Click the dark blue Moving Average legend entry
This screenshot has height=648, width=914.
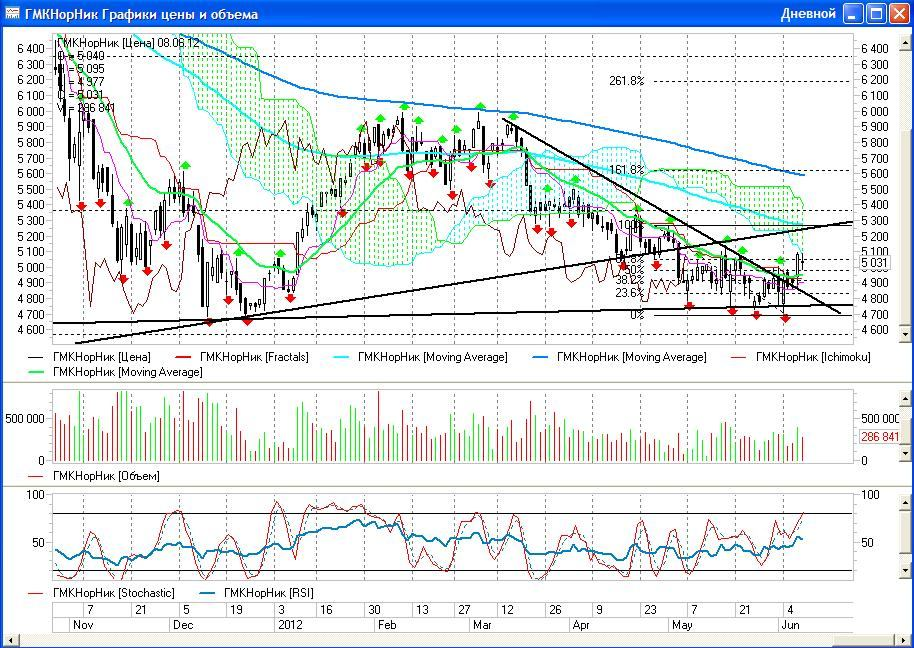631,357
